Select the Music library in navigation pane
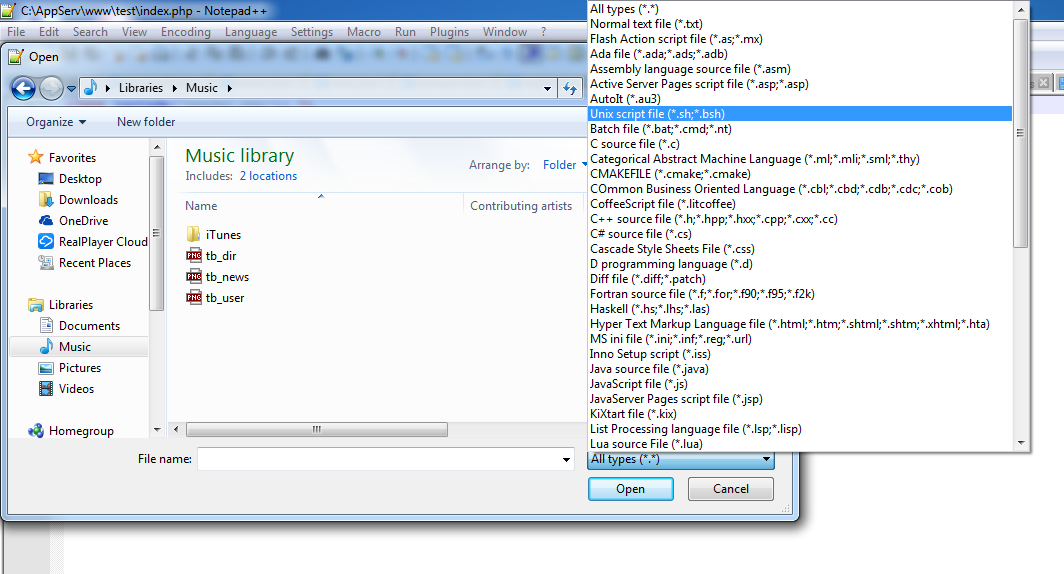The width and height of the screenshot is (1064, 574). click(75, 347)
